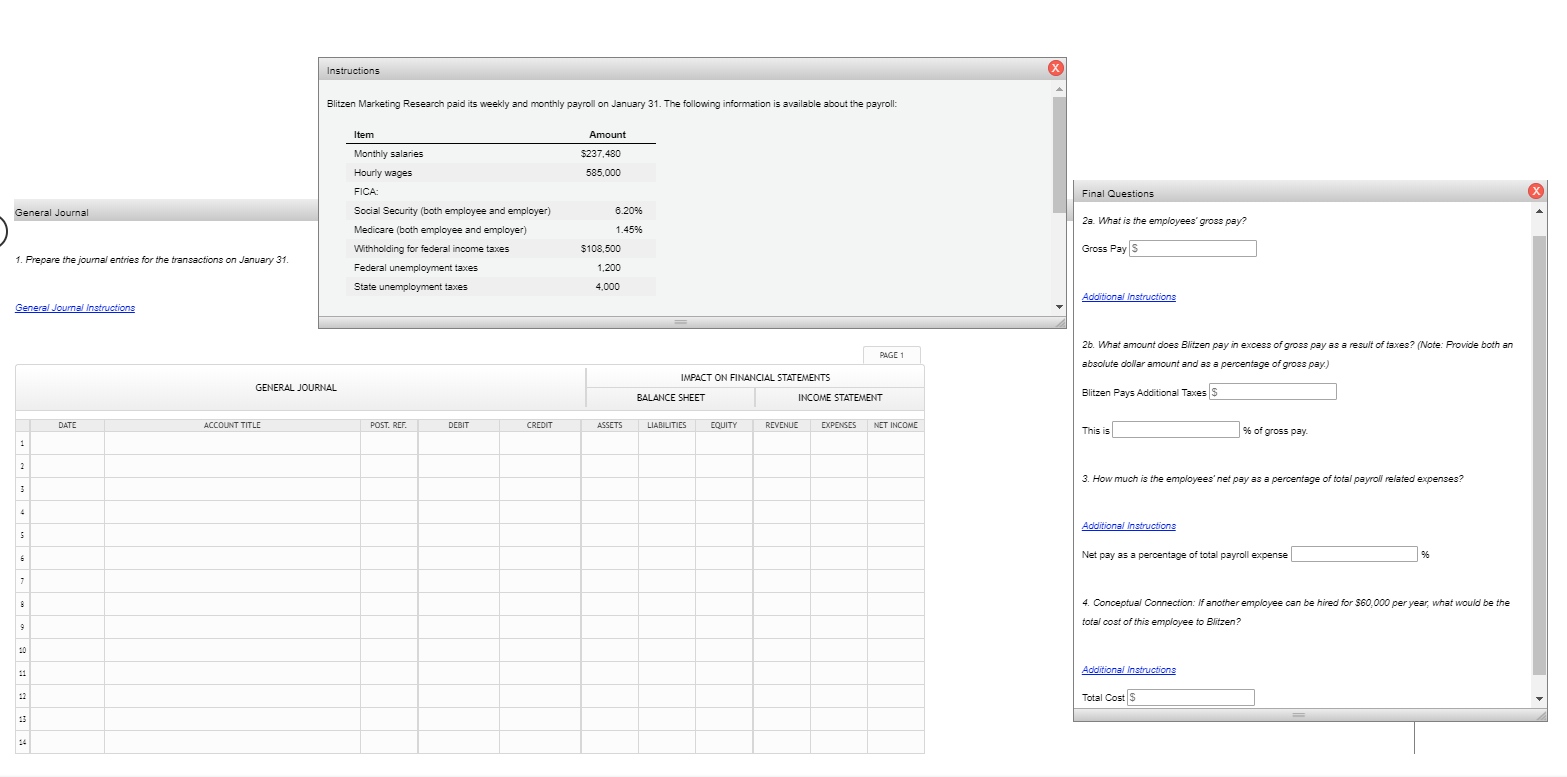Click Net pay percentage of payroll expense field
The image size is (1567, 777).
click(x=1354, y=554)
